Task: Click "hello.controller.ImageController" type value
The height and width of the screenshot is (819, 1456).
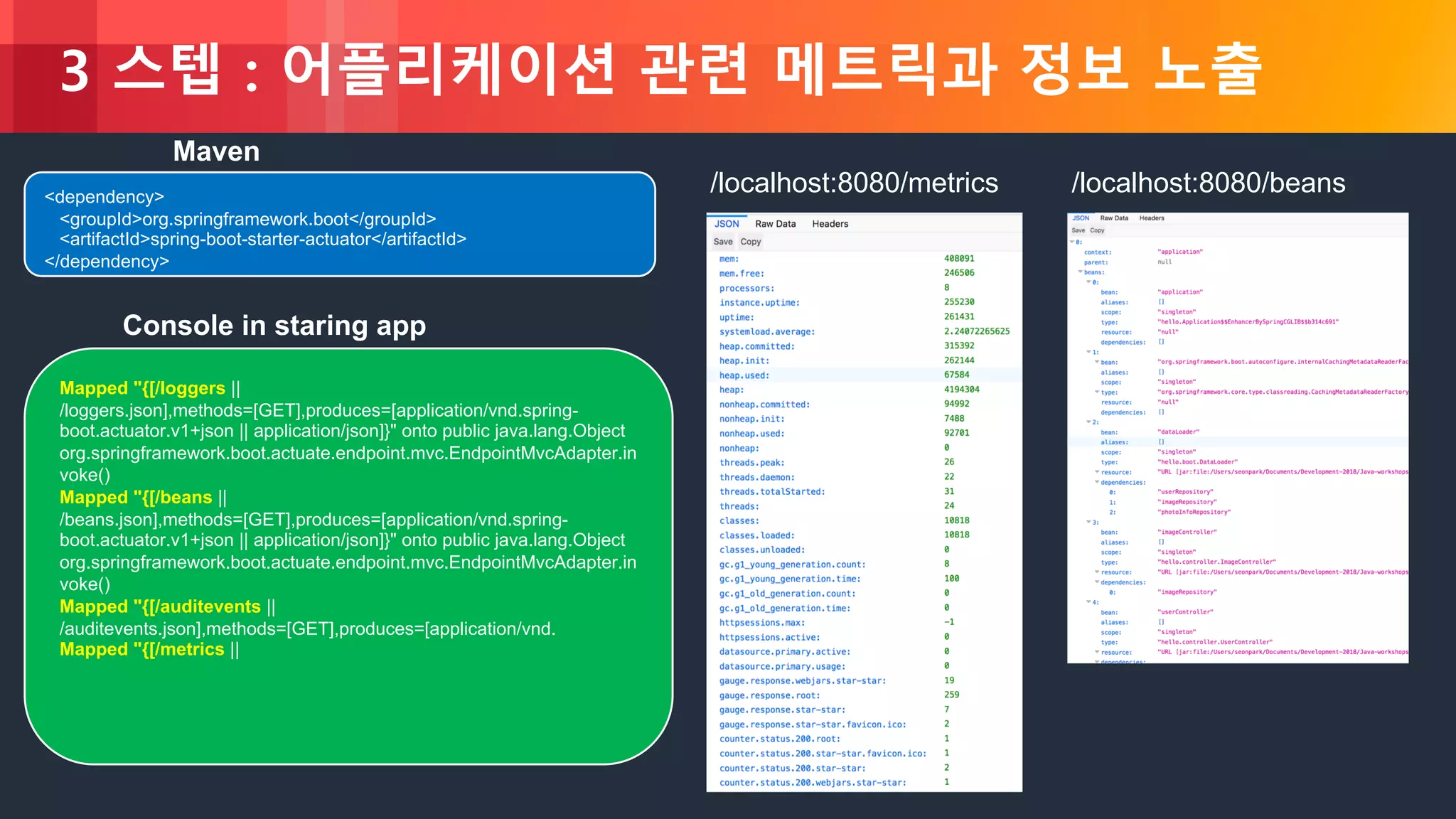Action: [1216, 562]
